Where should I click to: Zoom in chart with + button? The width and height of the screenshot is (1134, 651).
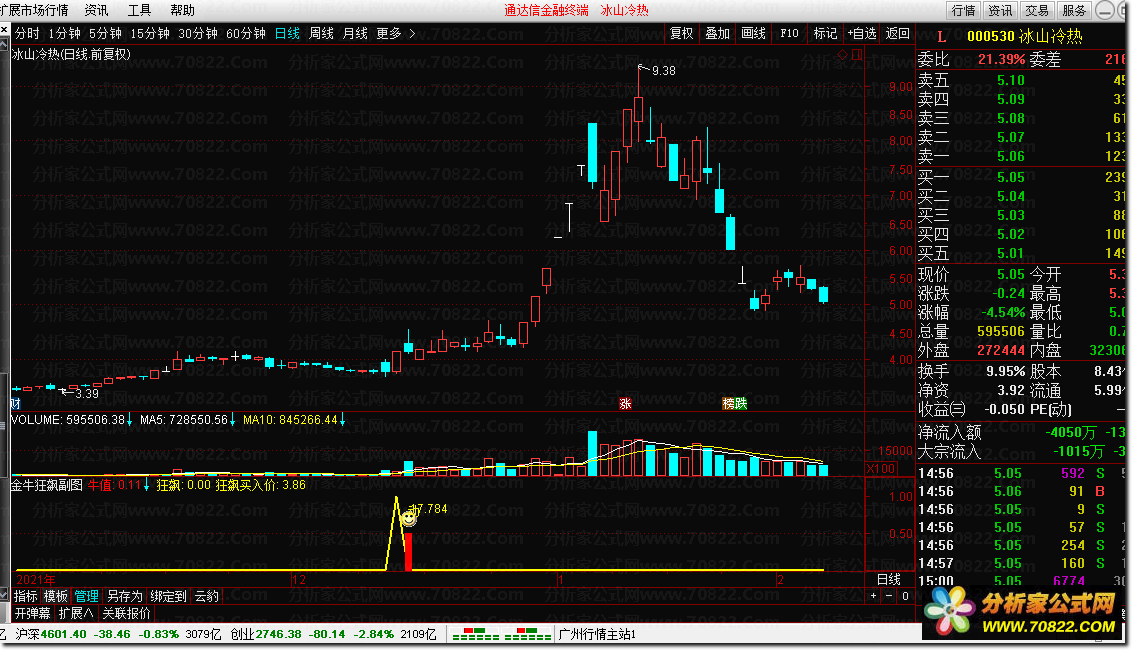[x=874, y=596]
